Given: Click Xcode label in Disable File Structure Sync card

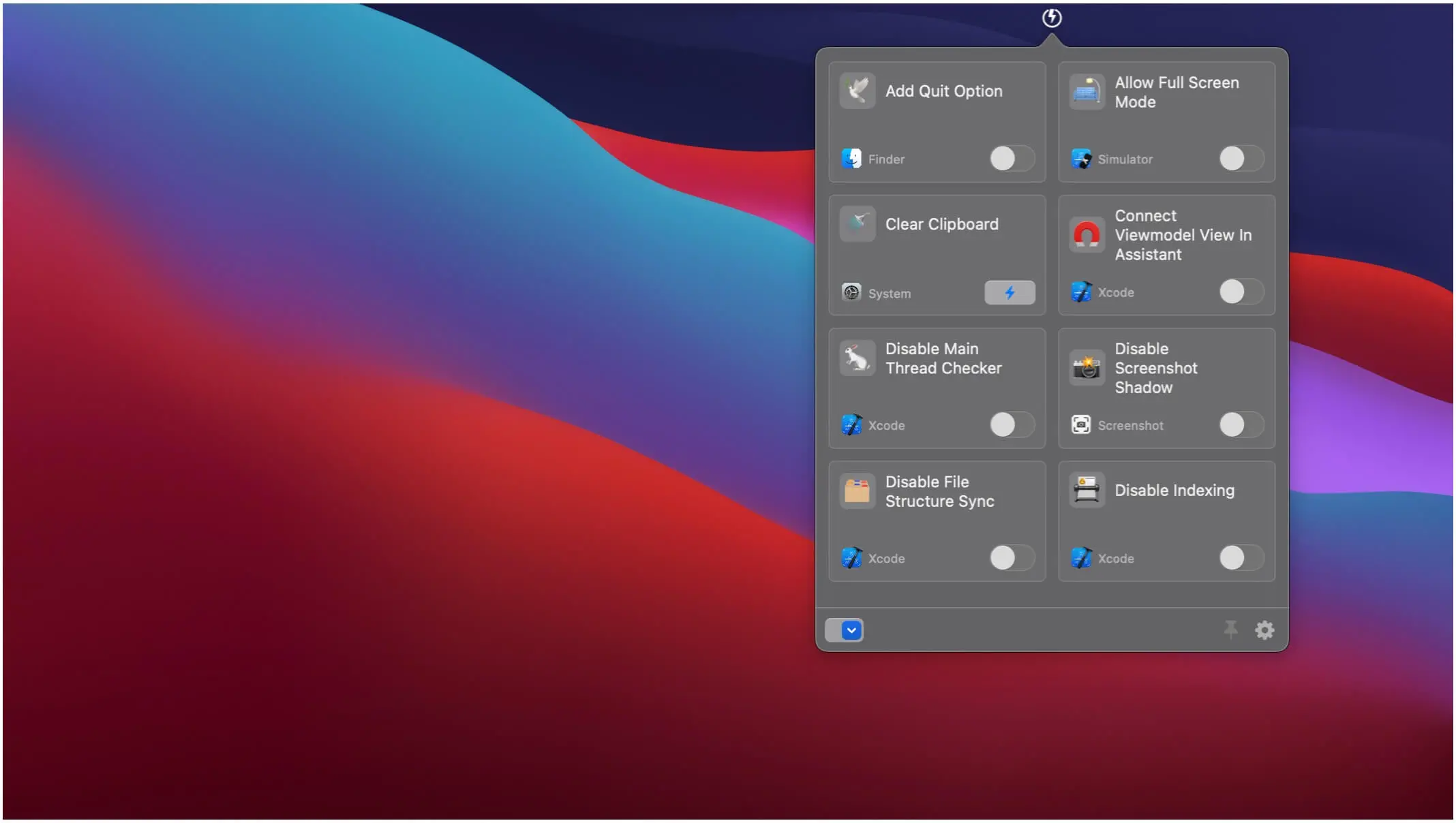Looking at the screenshot, I should tap(886, 558).
